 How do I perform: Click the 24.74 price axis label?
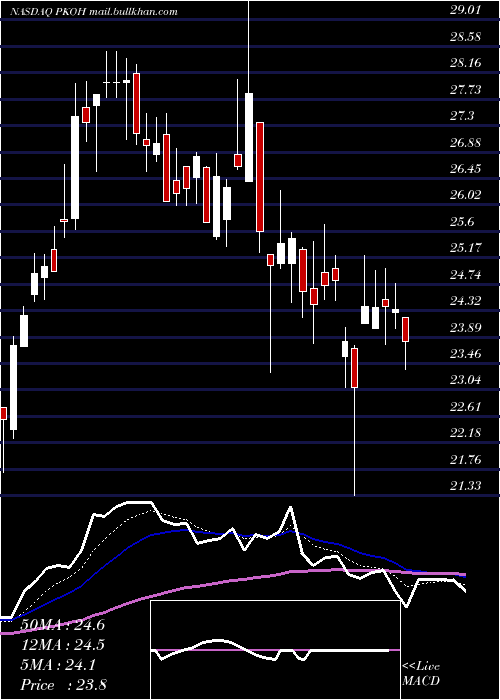[465, 275]
